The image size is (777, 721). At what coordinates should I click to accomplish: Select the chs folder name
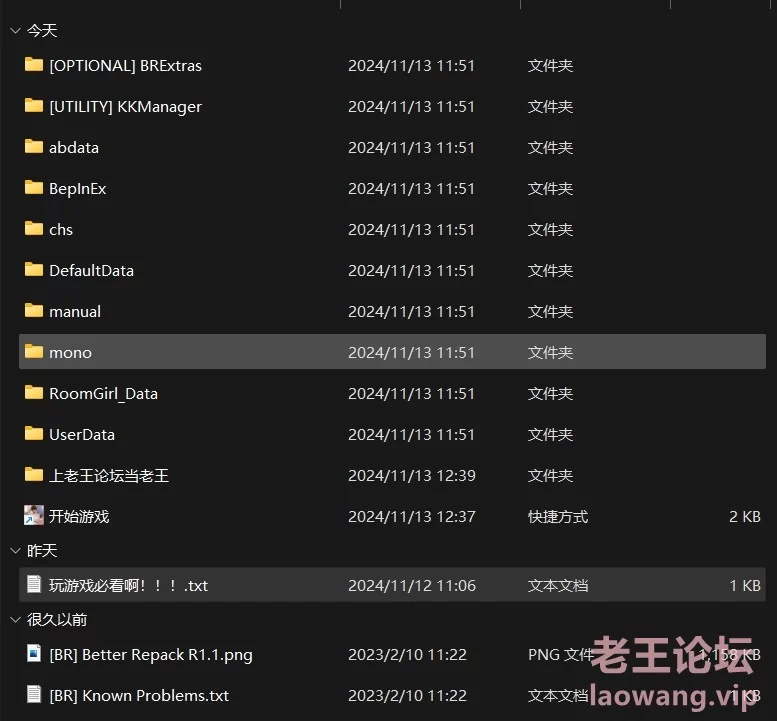(x=61, y=229)
